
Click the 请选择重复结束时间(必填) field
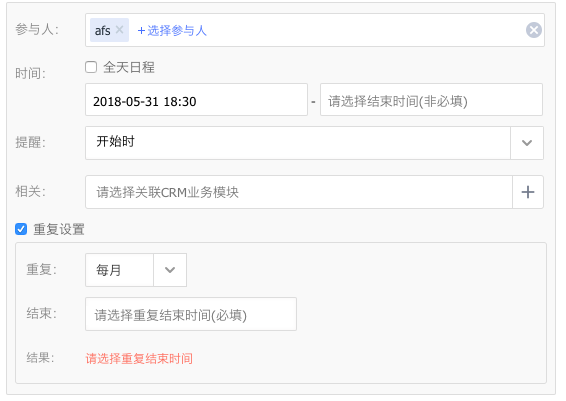[191, 314]
